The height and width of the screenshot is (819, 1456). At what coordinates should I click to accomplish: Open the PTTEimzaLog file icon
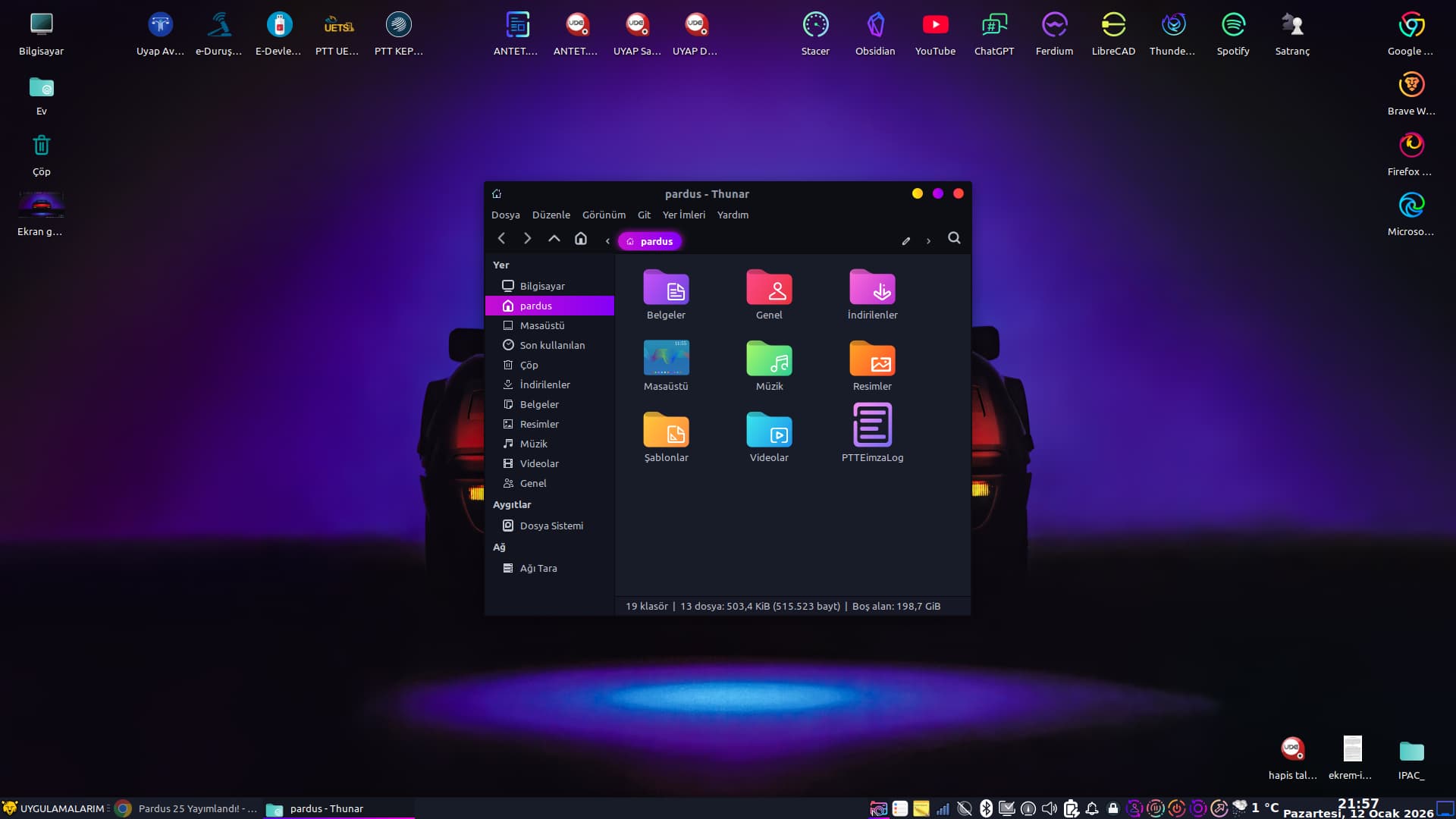click(872, 425)
